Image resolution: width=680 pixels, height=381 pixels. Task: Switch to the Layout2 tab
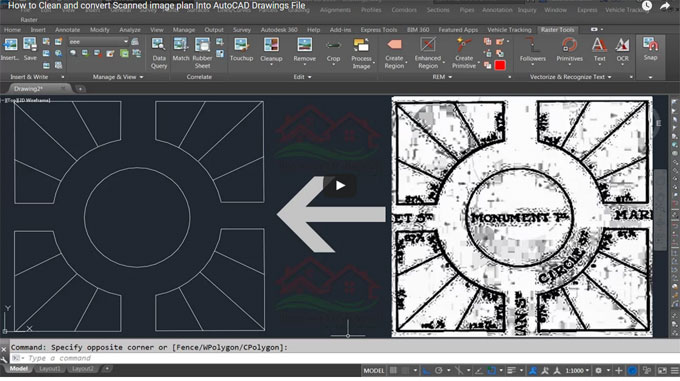pos(82,368)
